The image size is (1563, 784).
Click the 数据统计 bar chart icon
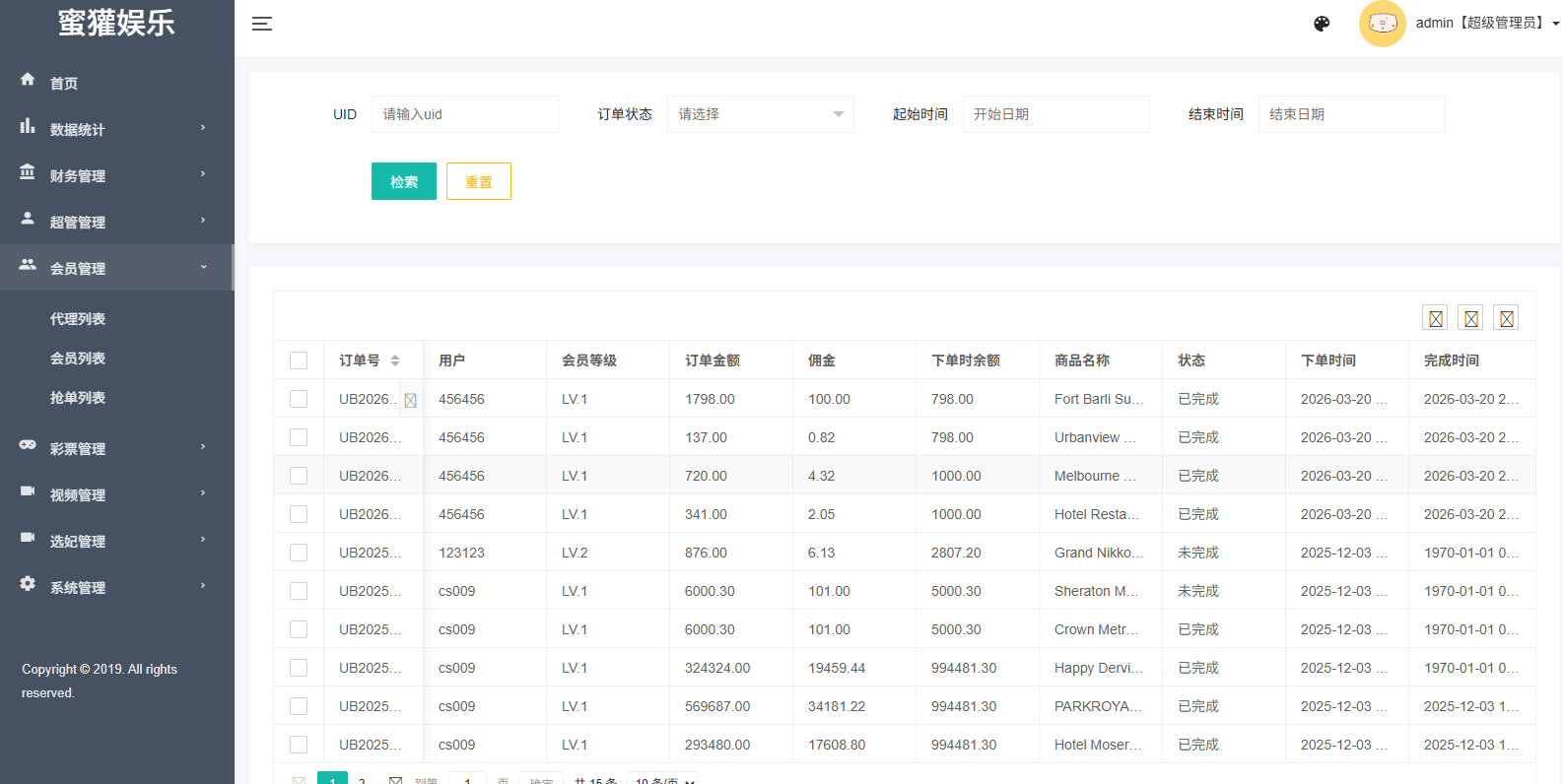(28, 126)
